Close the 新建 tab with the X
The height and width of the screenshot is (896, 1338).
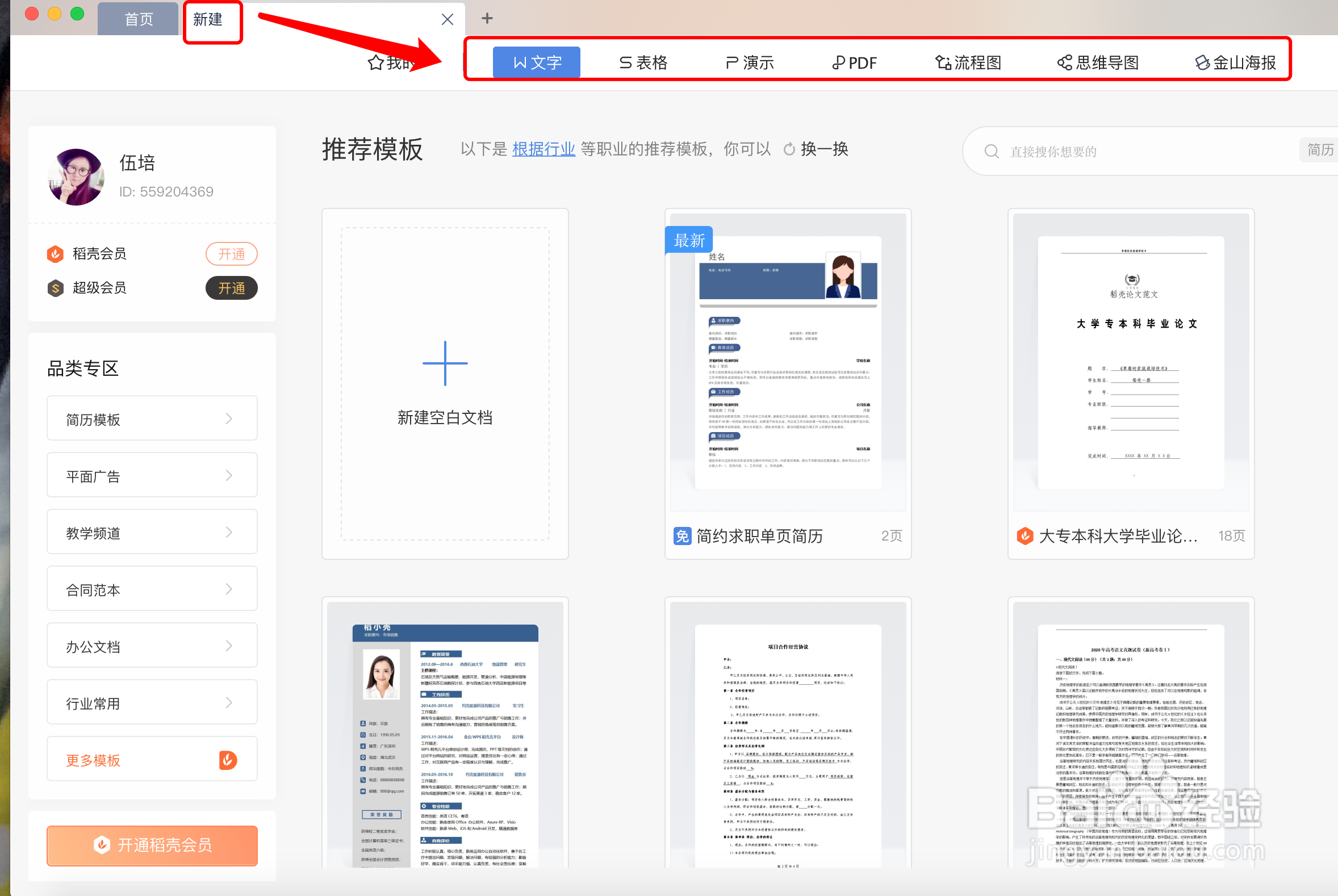tap(448, 19)
